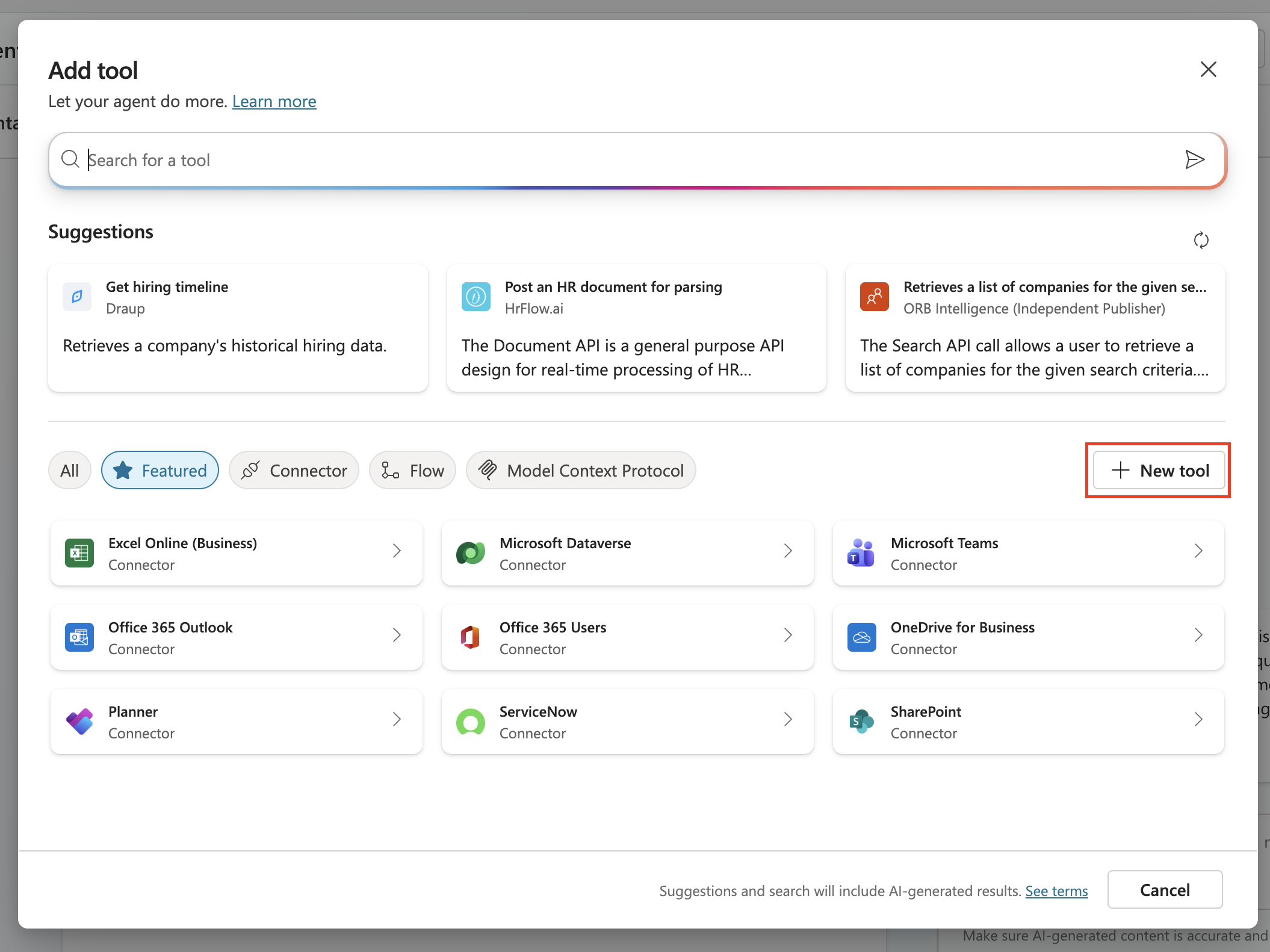Open the Learn more link
The image size is (1270, 952).
tap(274, 101)
